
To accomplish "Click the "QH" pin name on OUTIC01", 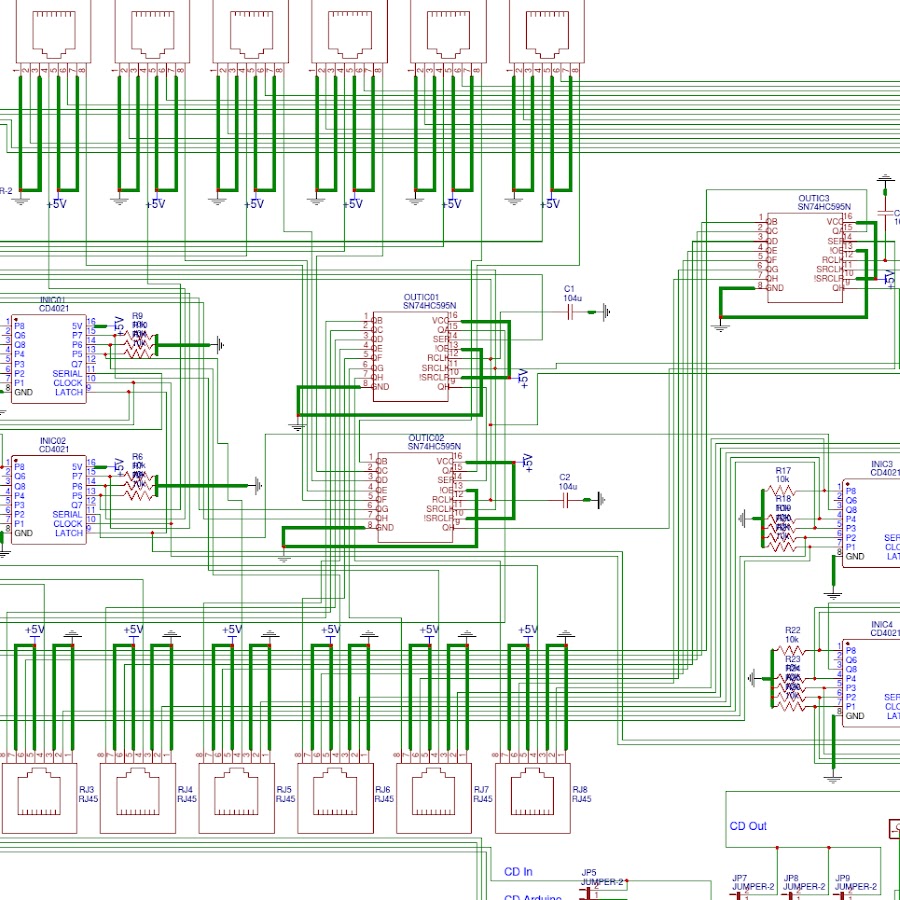I will click(x=443, y=387).
